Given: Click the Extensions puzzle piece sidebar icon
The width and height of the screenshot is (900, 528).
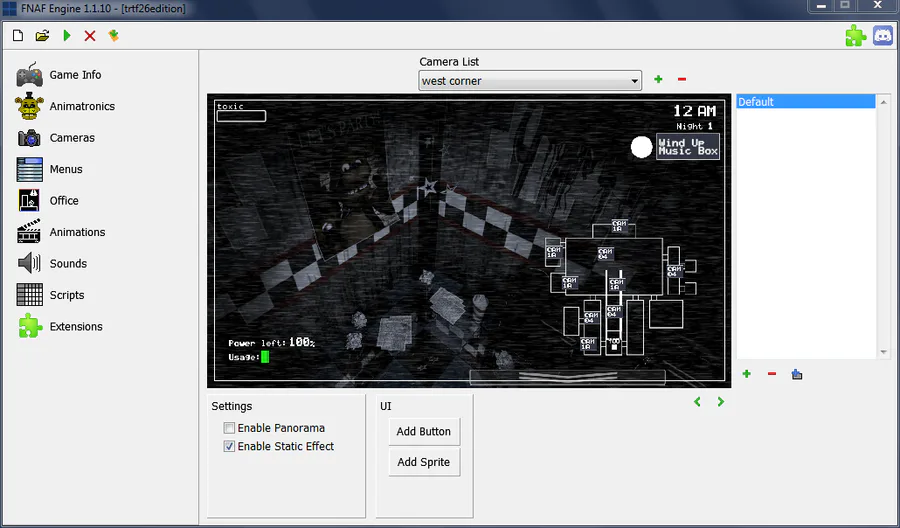Looking at the screenshot, I should tap(30, 327).
